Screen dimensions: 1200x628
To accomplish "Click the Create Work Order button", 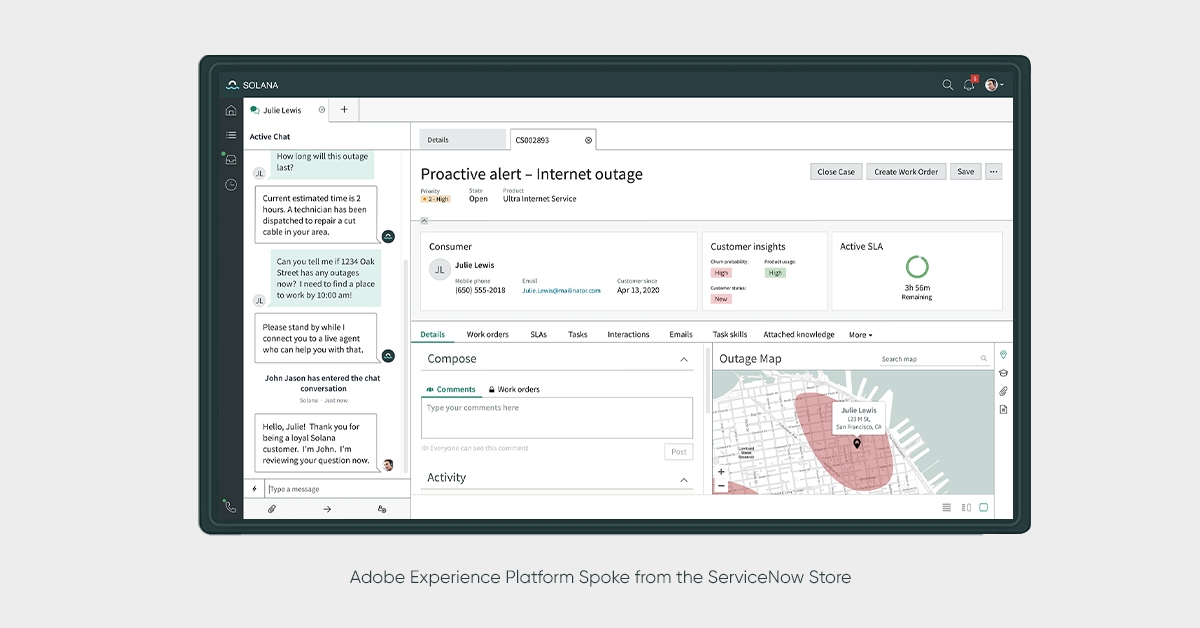I will click(906, 171).
